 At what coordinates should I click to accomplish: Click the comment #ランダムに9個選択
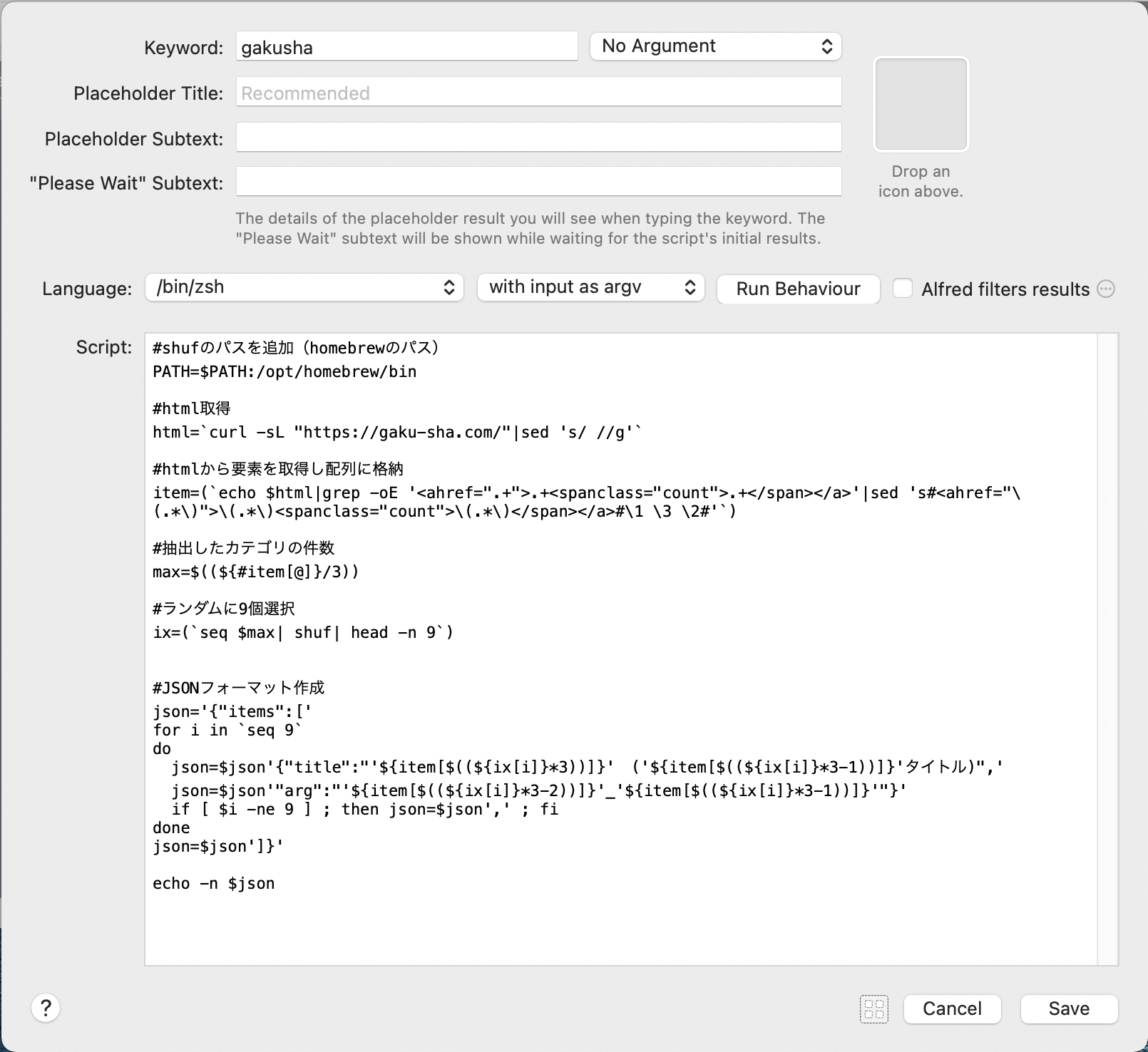pos(224,609)
